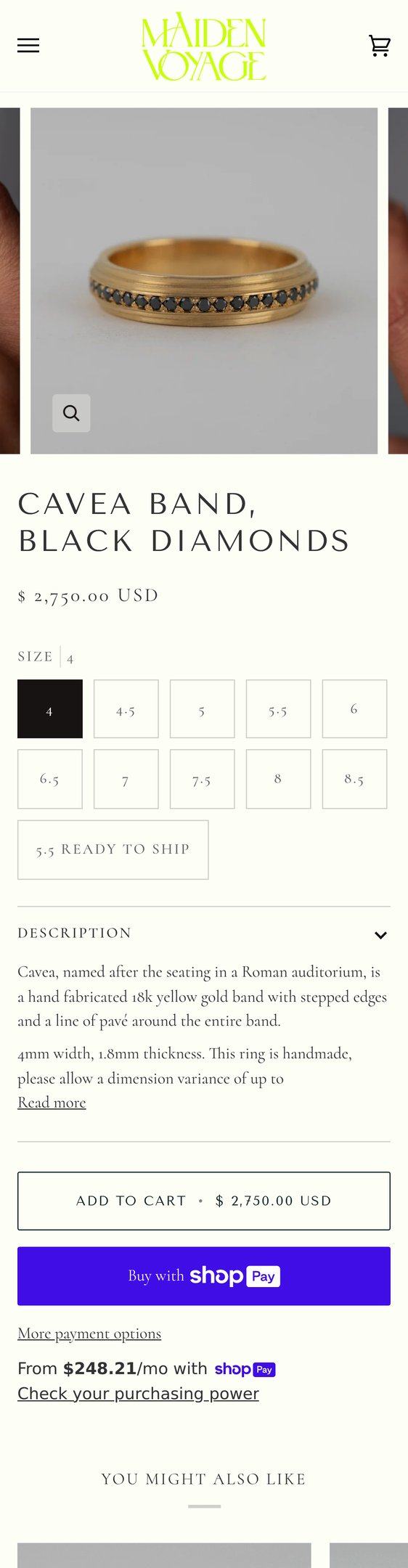Open the hamburger menu
The image size is (408, 1568).
coord(28,46)
